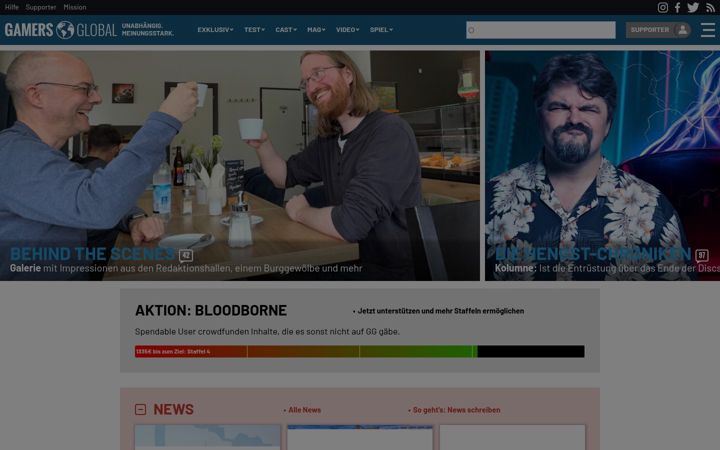Click the Gamers Global wordmark
720x450 pixels.
(61, 30)
